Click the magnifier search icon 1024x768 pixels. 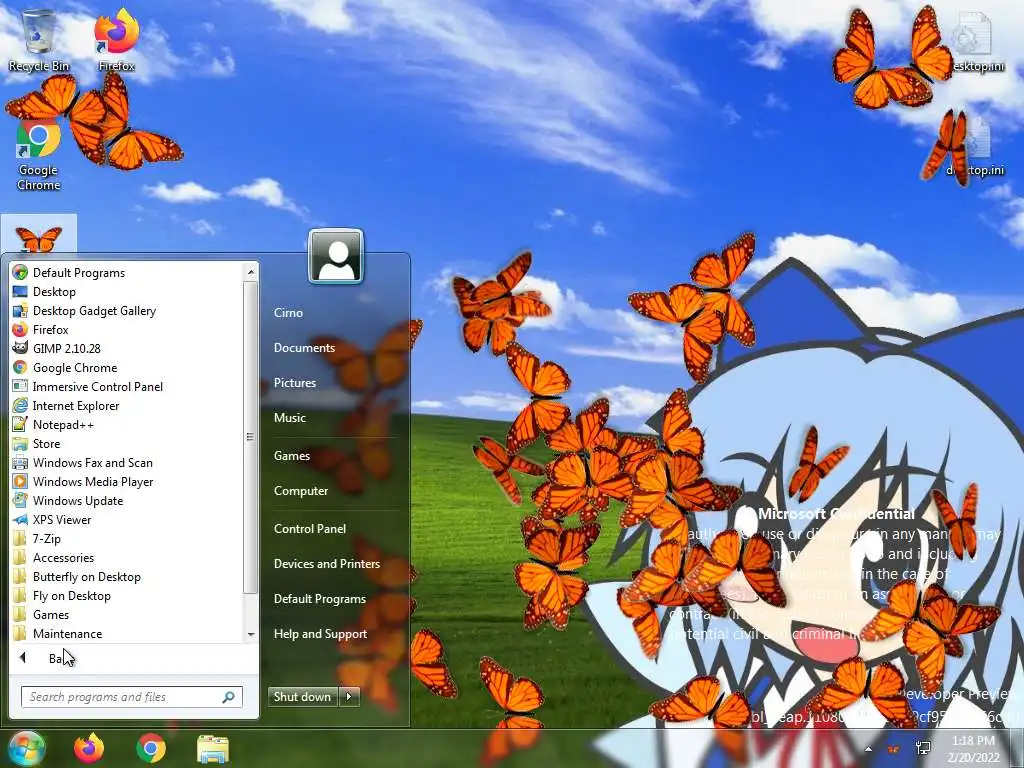tap(228, 697)
